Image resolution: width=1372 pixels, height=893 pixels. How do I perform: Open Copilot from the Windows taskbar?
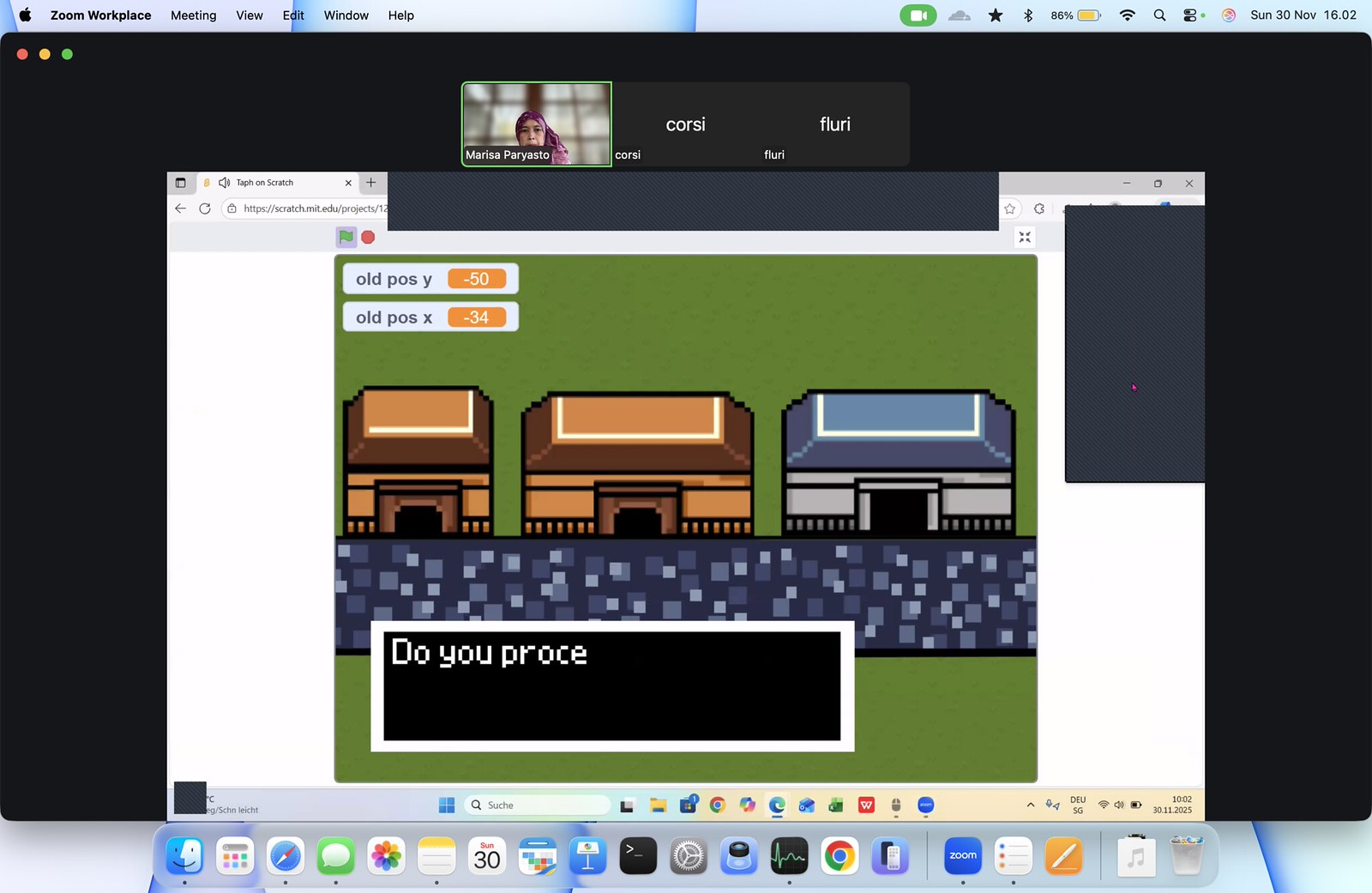(x=748, y=805)
